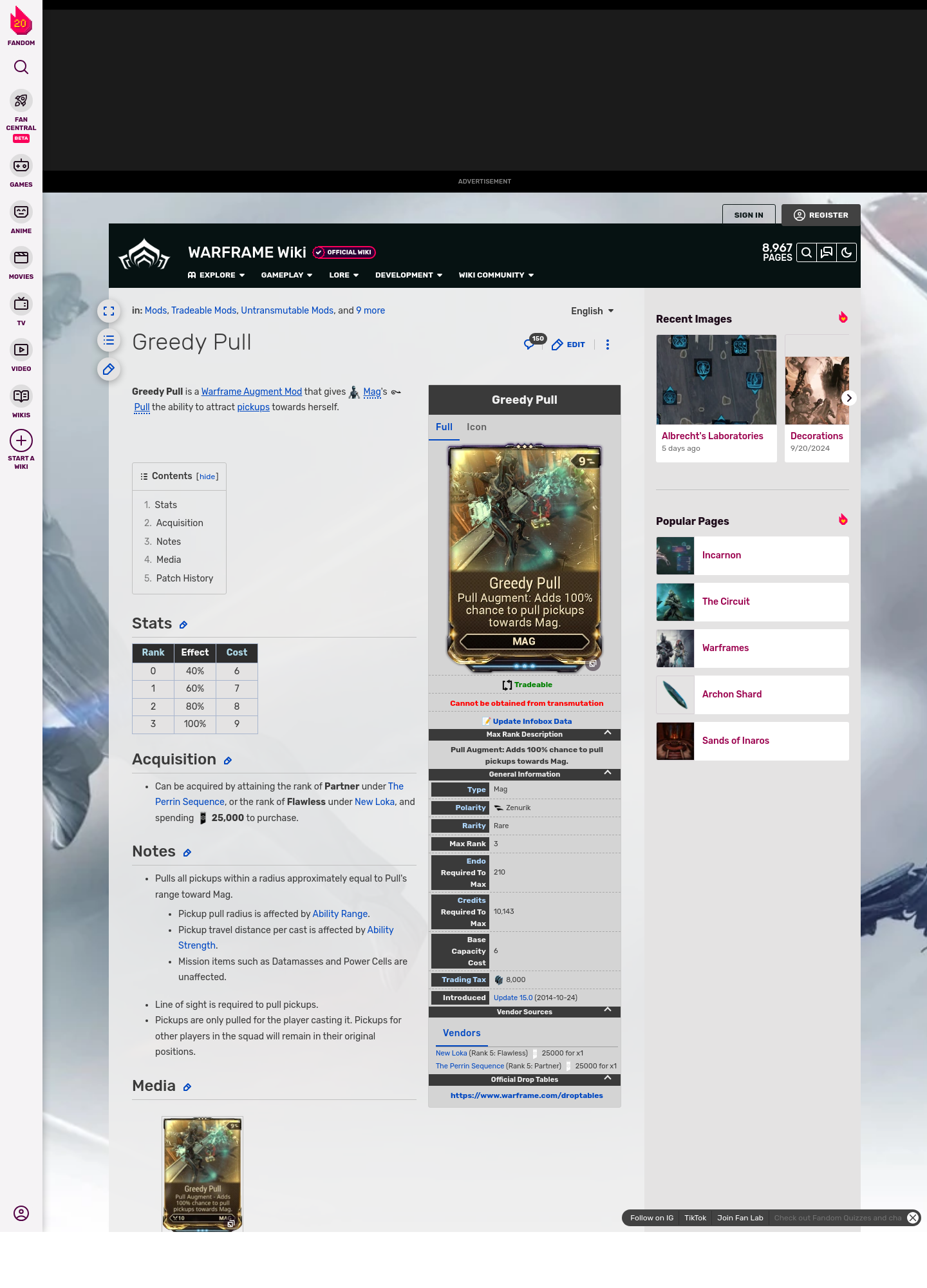Screen dimensions: 927x1288
Task: Open the Warframe Augment Mod link
Action: (x=252, y=392)
